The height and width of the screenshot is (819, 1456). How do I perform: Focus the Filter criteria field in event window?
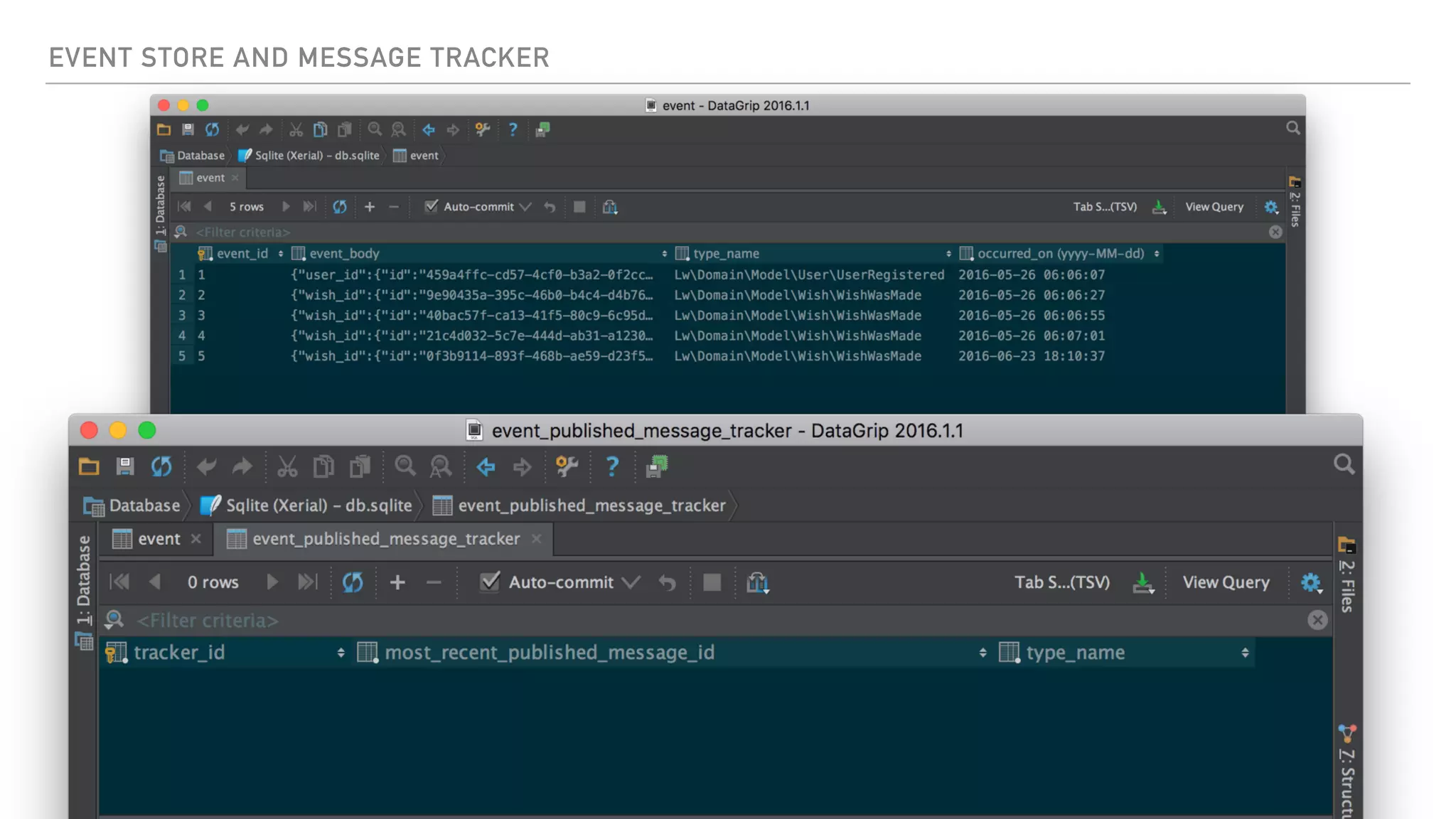(x=729, y=232)
